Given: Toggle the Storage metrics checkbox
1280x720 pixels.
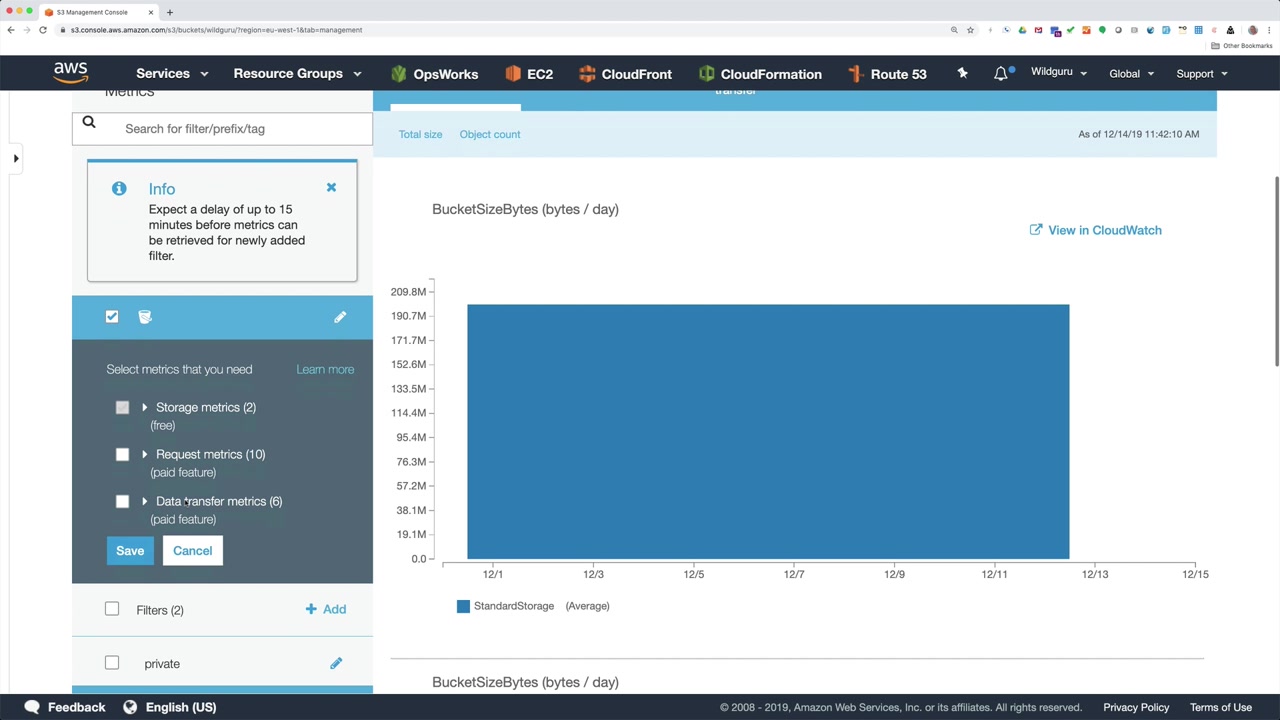Looking at the screenshot, I should click(x=122, y=407).
